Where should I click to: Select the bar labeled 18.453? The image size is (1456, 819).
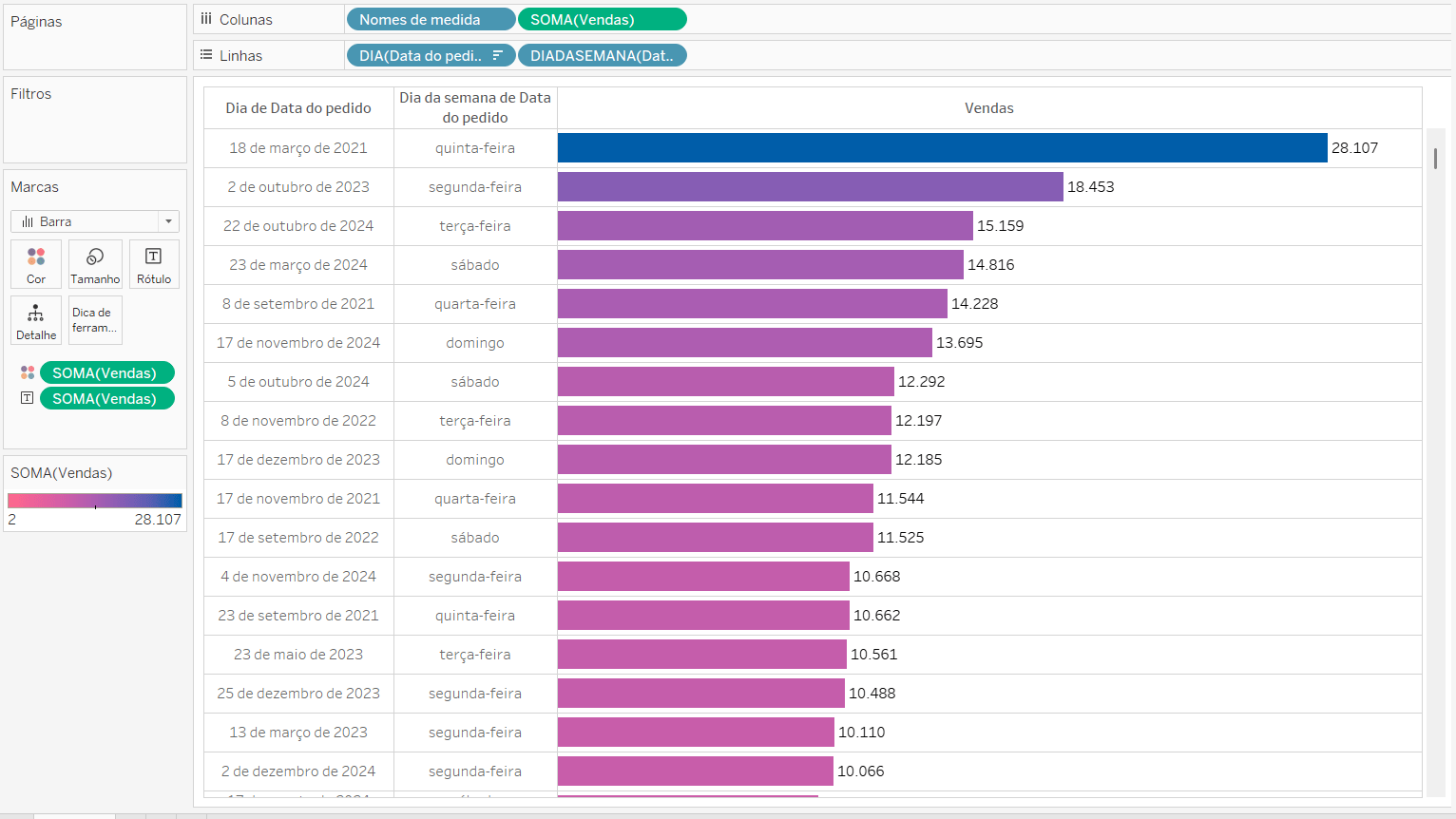(810, 187)
